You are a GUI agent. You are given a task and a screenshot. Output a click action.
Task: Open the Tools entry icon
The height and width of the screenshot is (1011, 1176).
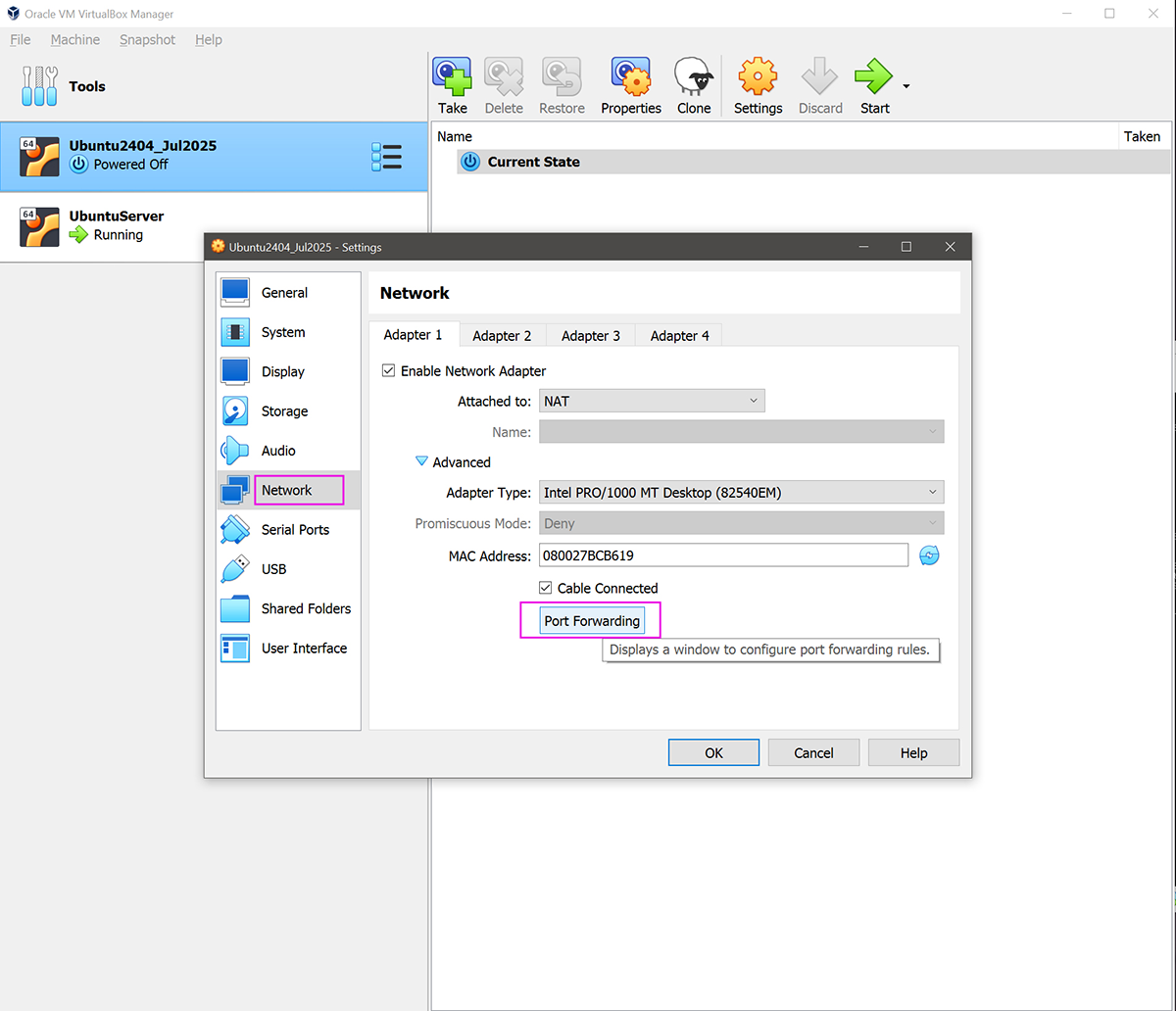click(39, 86)
